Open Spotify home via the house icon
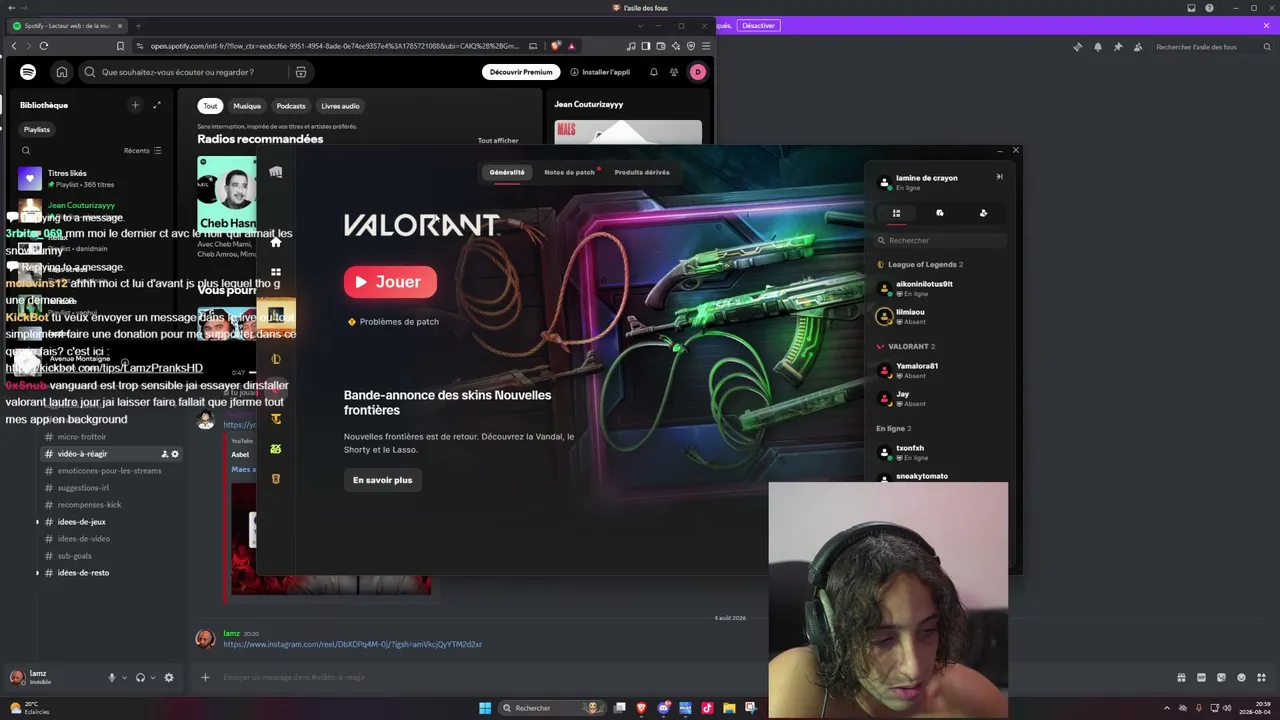This screenshot has height=720, width=1280. (x=62, y=72)
